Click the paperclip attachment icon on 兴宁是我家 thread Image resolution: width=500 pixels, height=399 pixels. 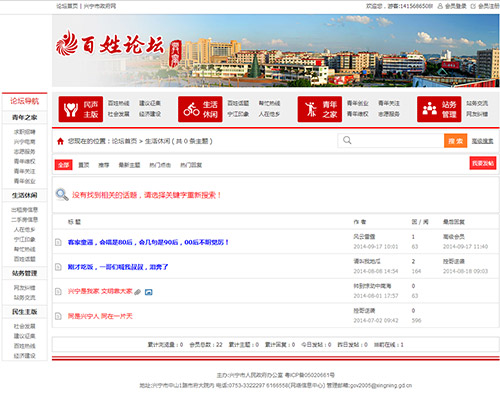coord(138,292)
